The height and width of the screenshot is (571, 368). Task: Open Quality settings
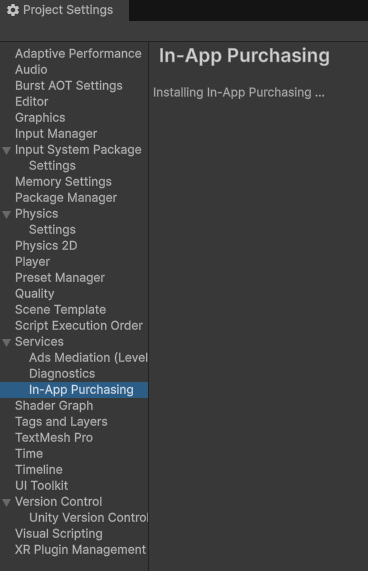(x=35, y=294)
